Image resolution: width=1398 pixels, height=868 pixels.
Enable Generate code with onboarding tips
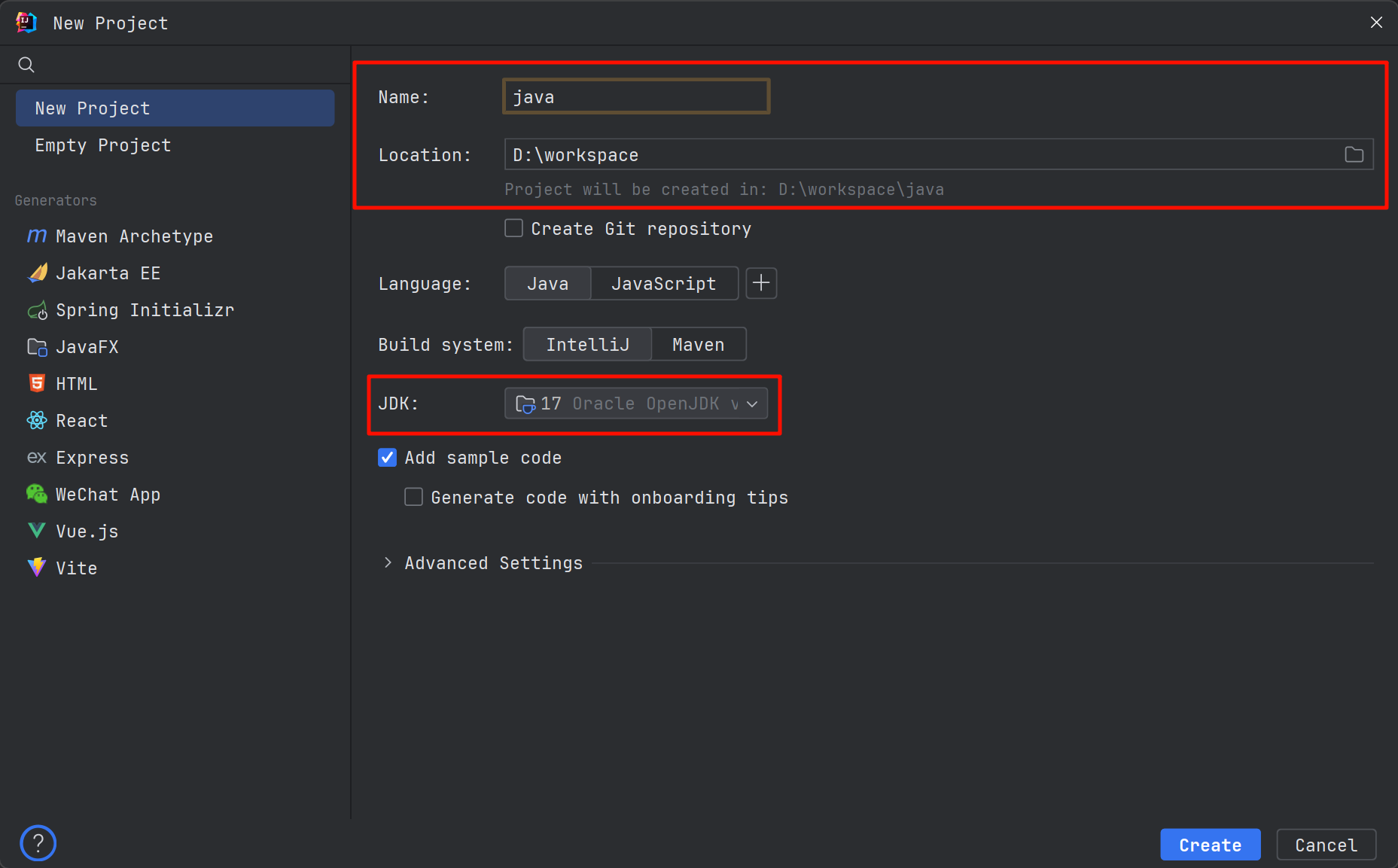pyautogui.click(x=413, y=497)
